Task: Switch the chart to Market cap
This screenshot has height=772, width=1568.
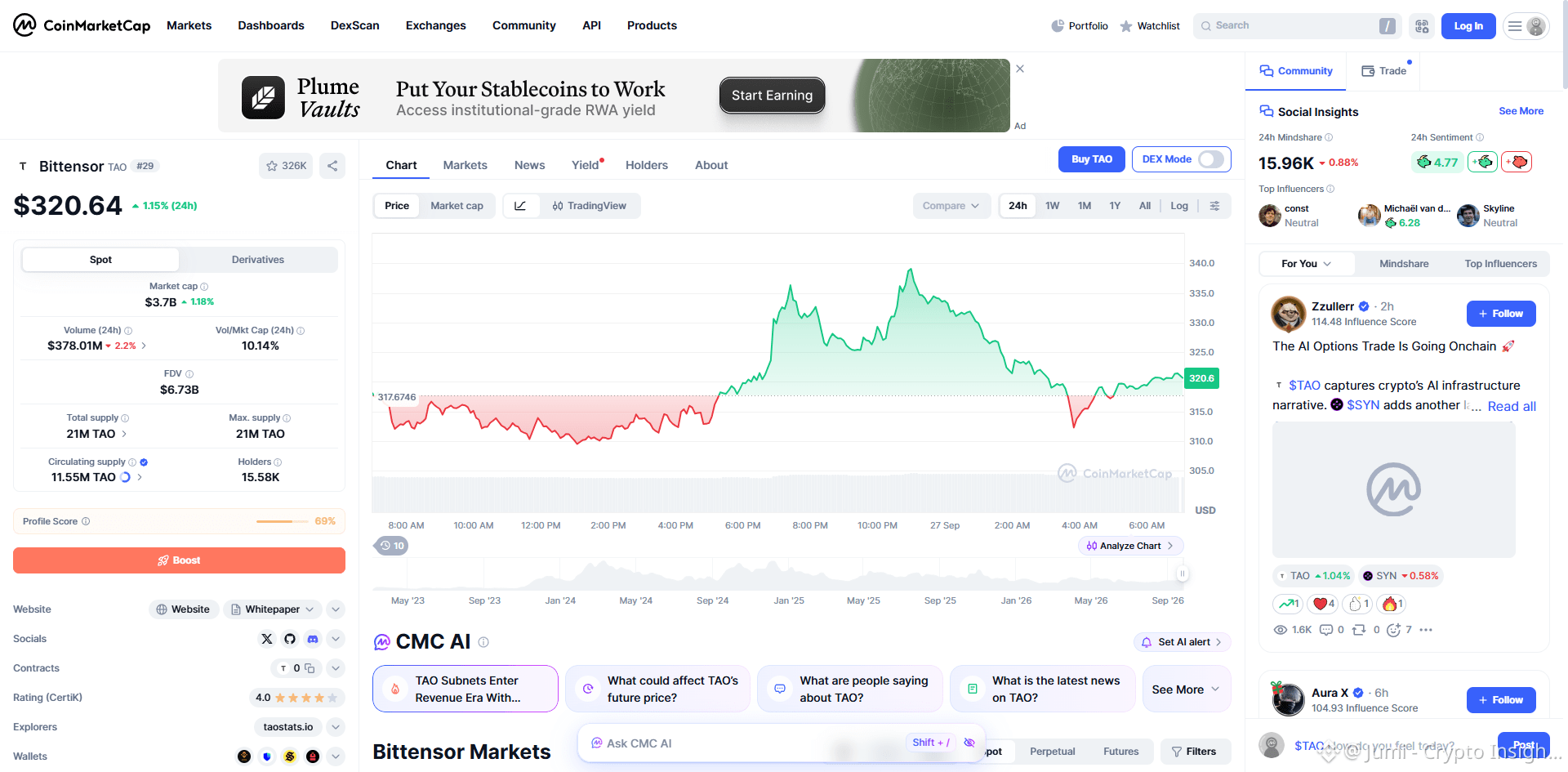Action: pos(457,206)
